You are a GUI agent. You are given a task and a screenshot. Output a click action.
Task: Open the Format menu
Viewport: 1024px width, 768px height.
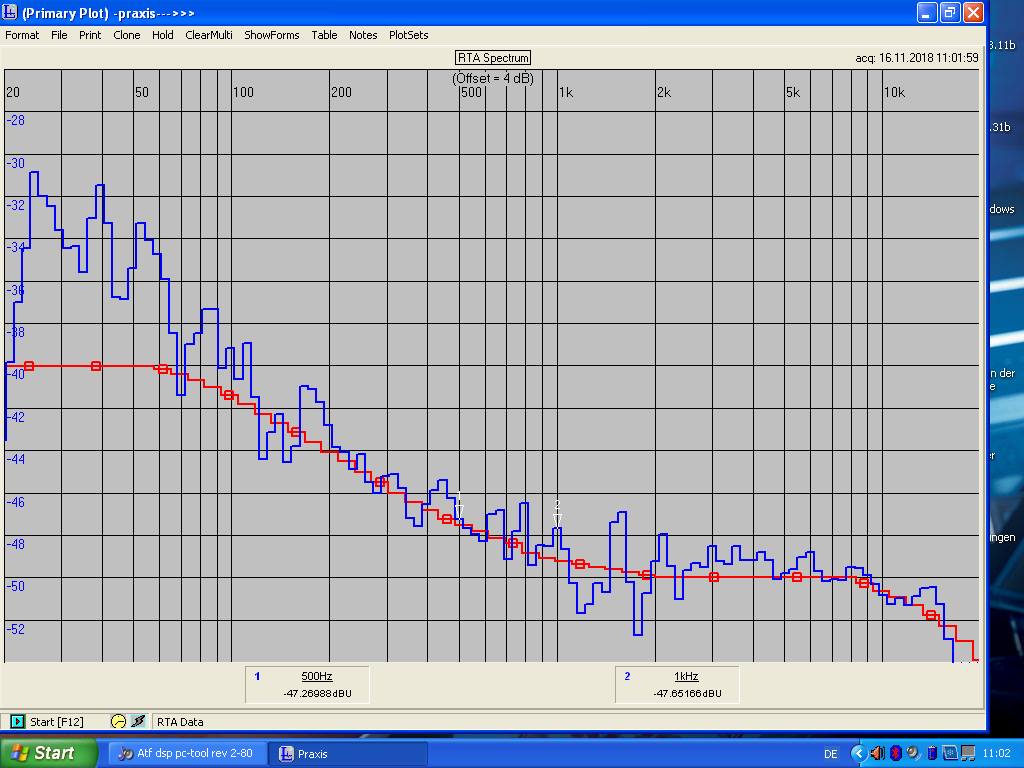22,35
